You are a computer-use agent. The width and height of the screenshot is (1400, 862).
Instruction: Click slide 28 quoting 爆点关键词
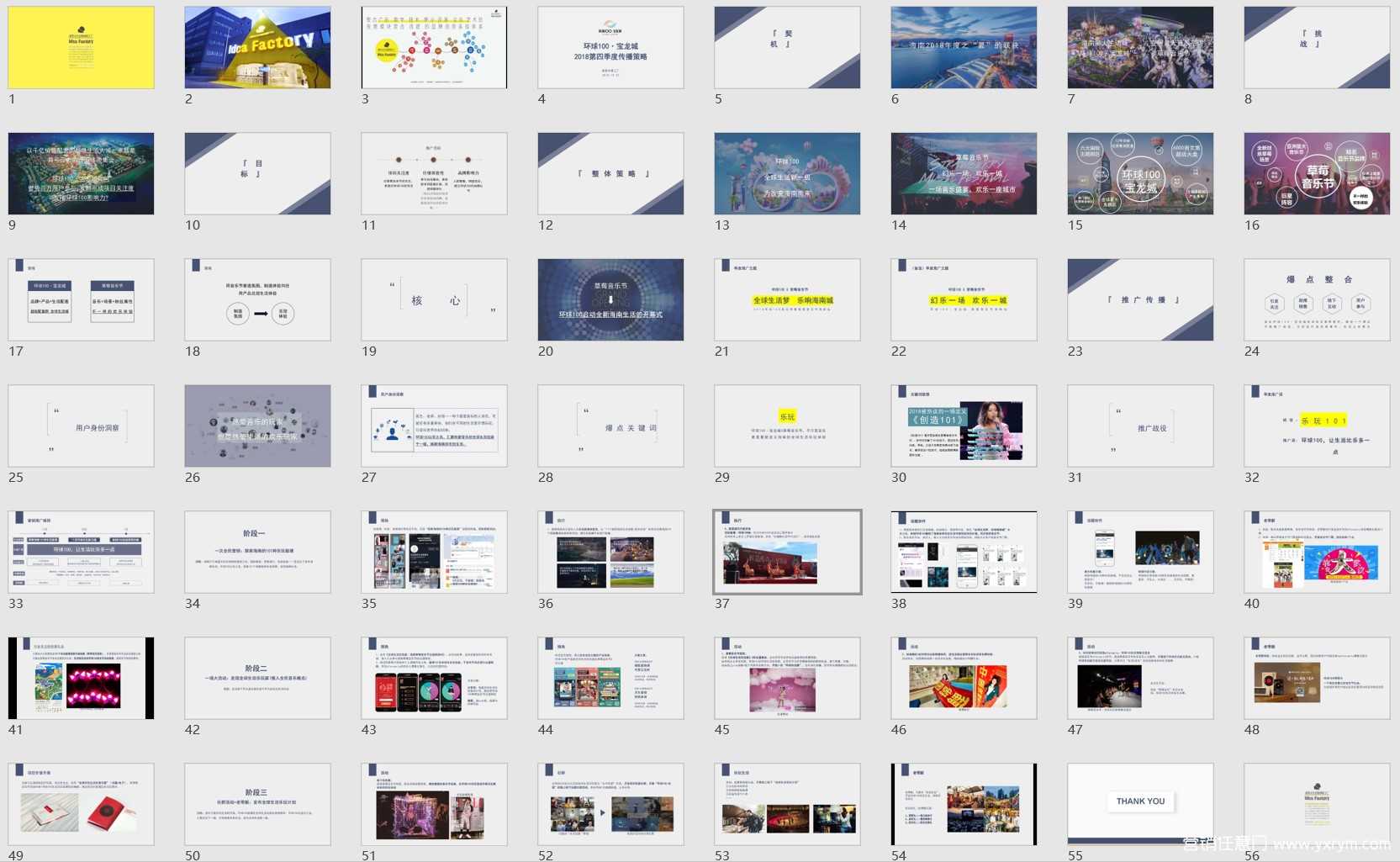pos(610,426)
